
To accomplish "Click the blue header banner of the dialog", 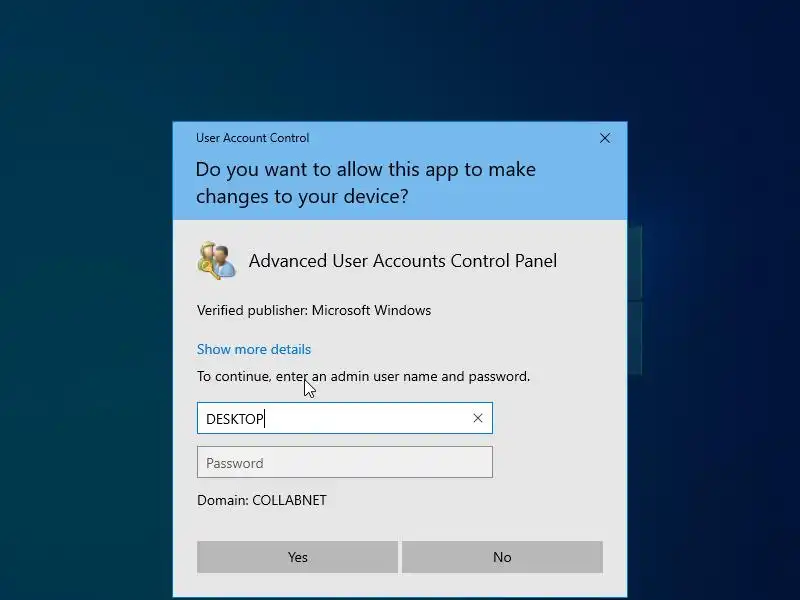I will coord(400,171).
